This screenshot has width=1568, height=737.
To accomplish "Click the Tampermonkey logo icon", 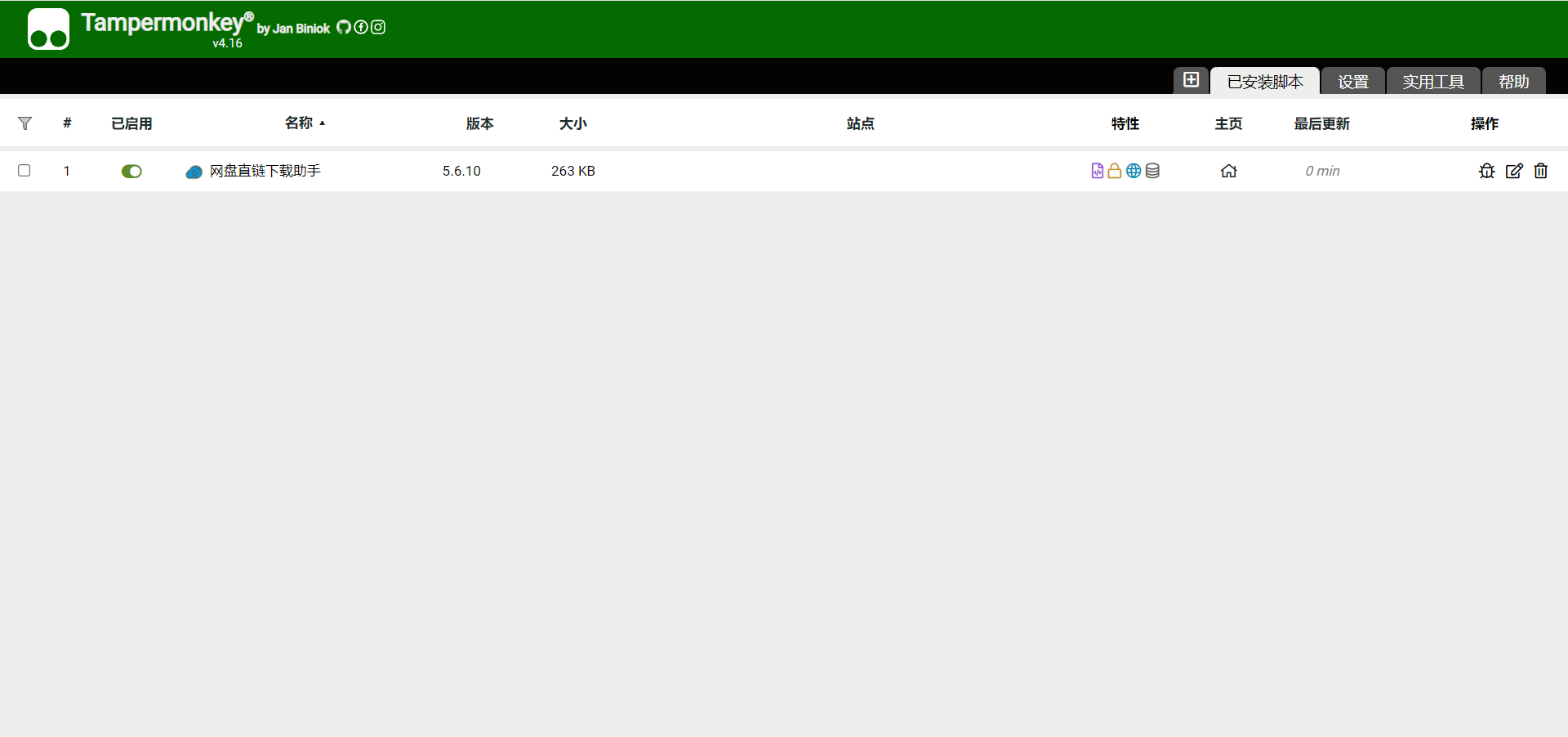I will [48, 29].
